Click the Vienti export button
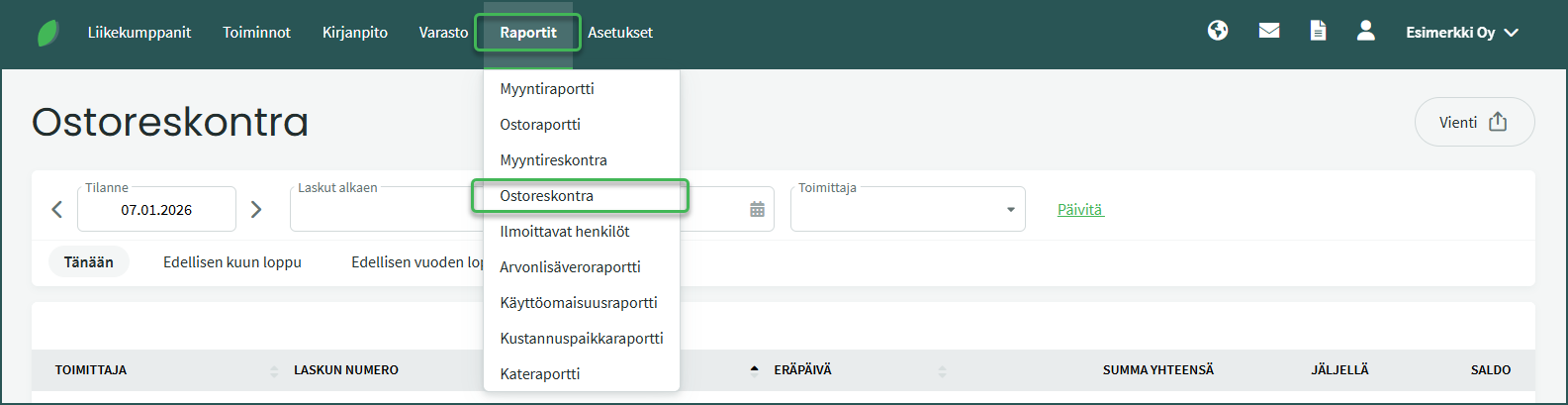 click(x=1473, y=122)
